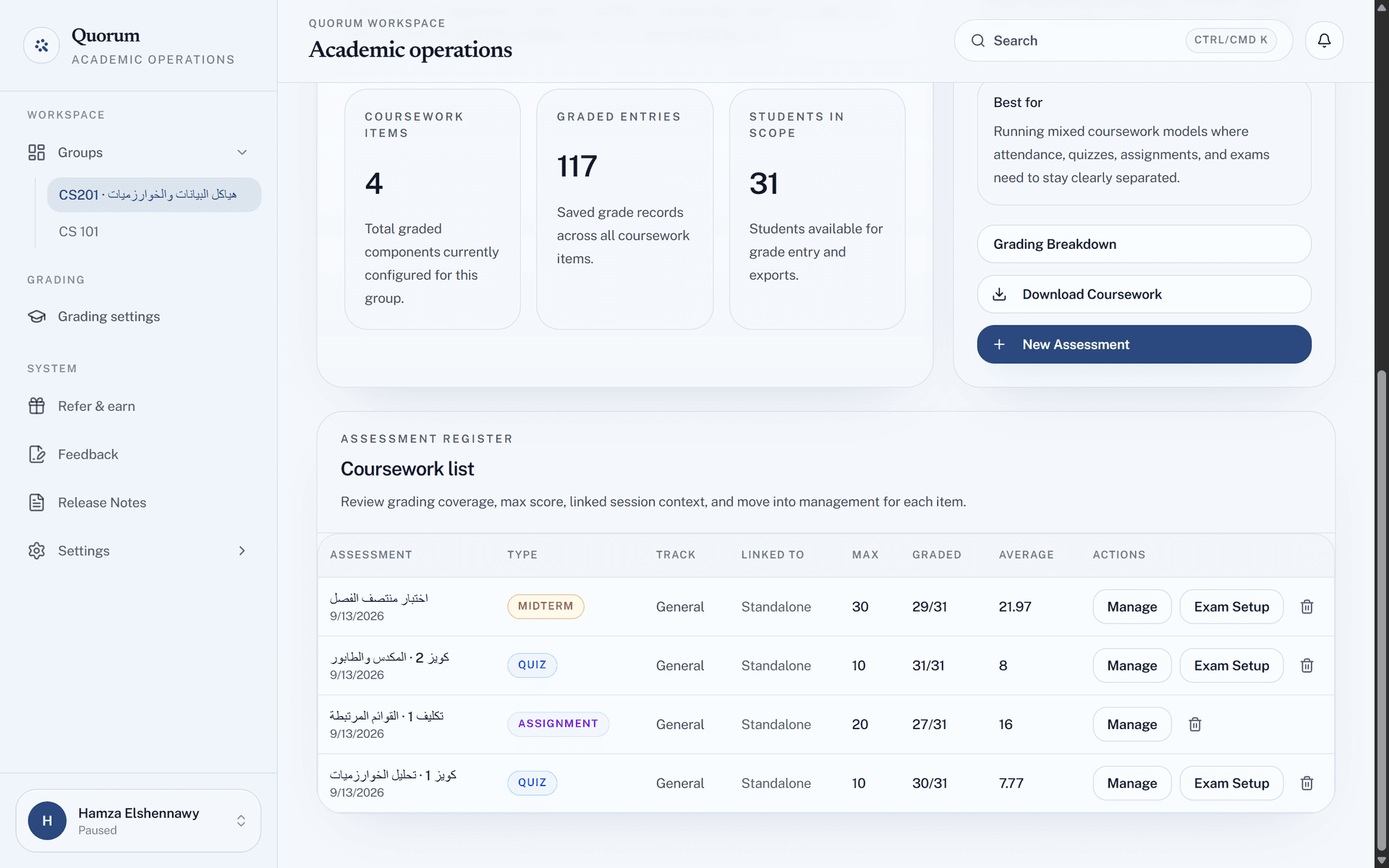Click the Quorum logo icon
The width and height of the screenshot is (1389, 868).
[41, 46]
